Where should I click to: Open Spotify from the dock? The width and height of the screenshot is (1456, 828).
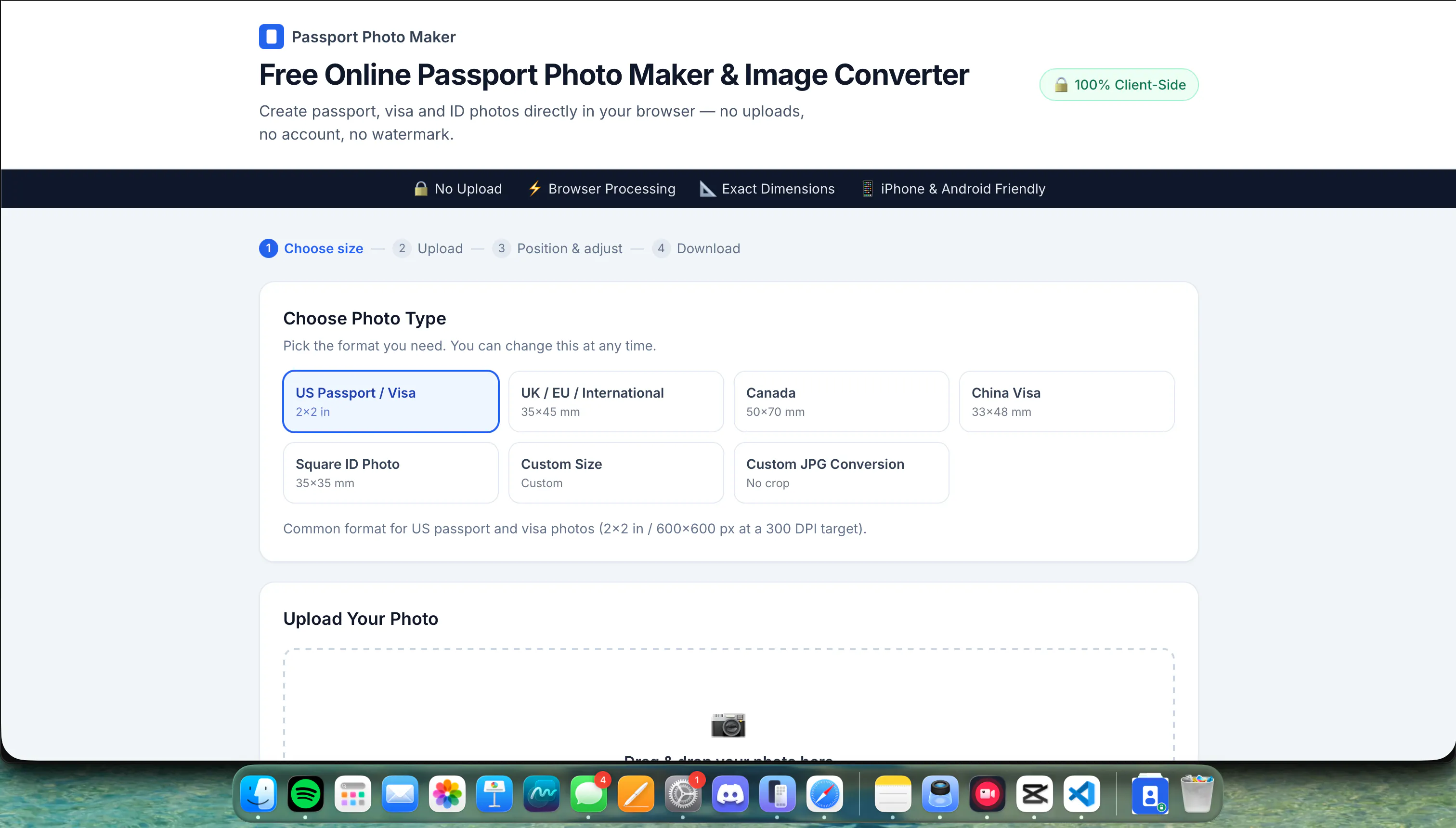point(305,794)
